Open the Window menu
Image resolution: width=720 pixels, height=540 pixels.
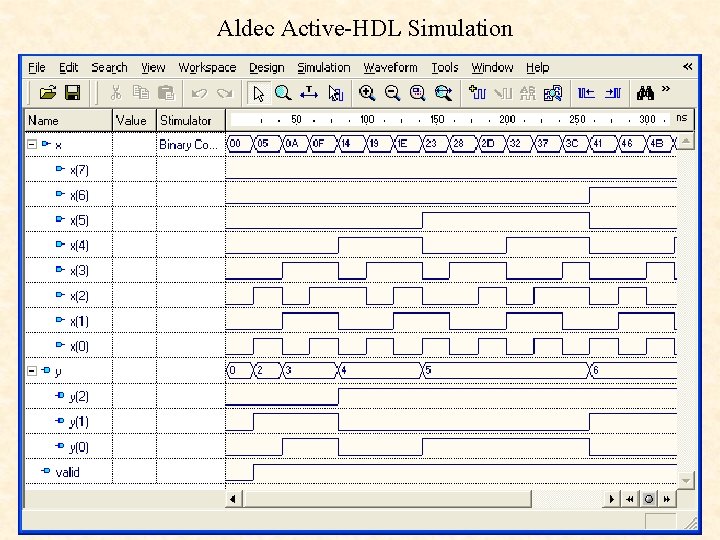pyautogui.click(x=492, y=68)
